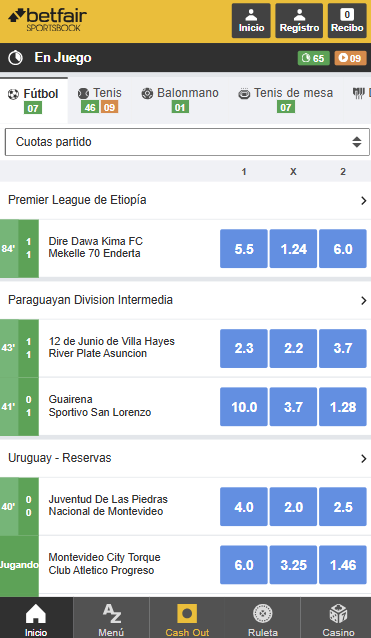Open Montevideo City Torque match
Viewport: 371px width, 638px height.
coord(105,564)
